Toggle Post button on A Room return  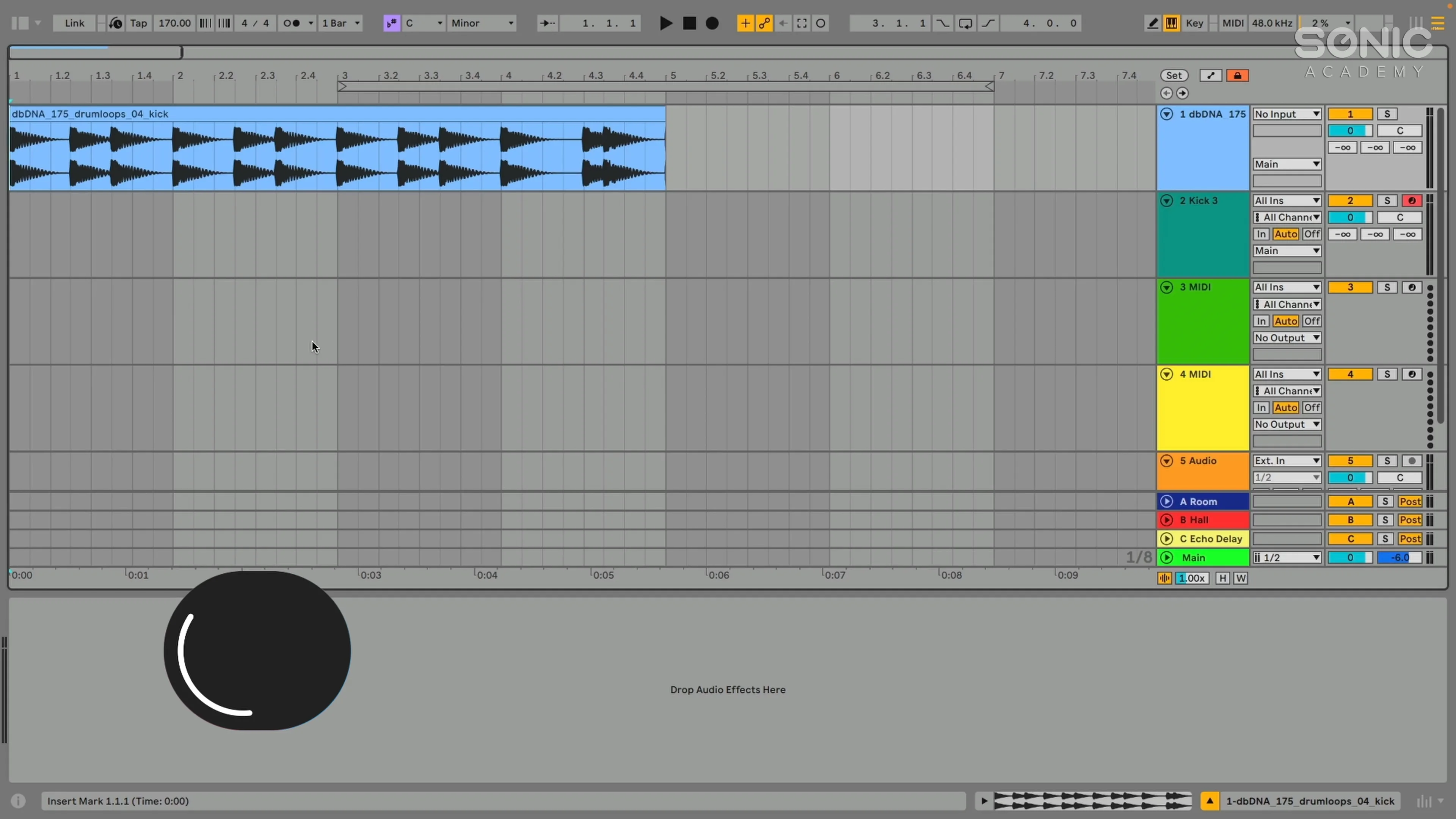tap(1410, 501)
